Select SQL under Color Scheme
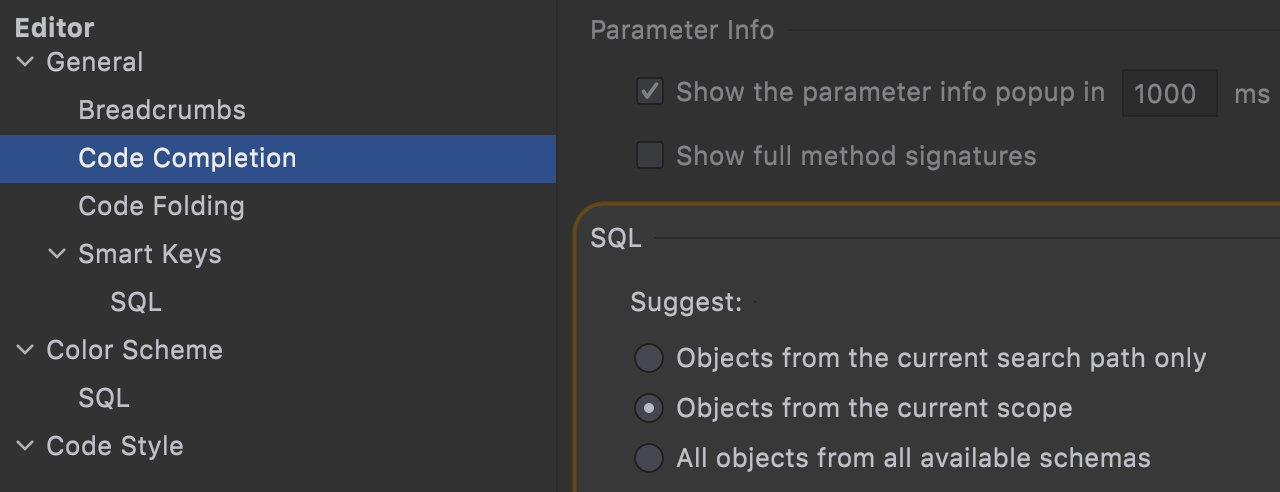This screenshot has width=1280, height=492. pyautogui.click(x=104, y=398)
